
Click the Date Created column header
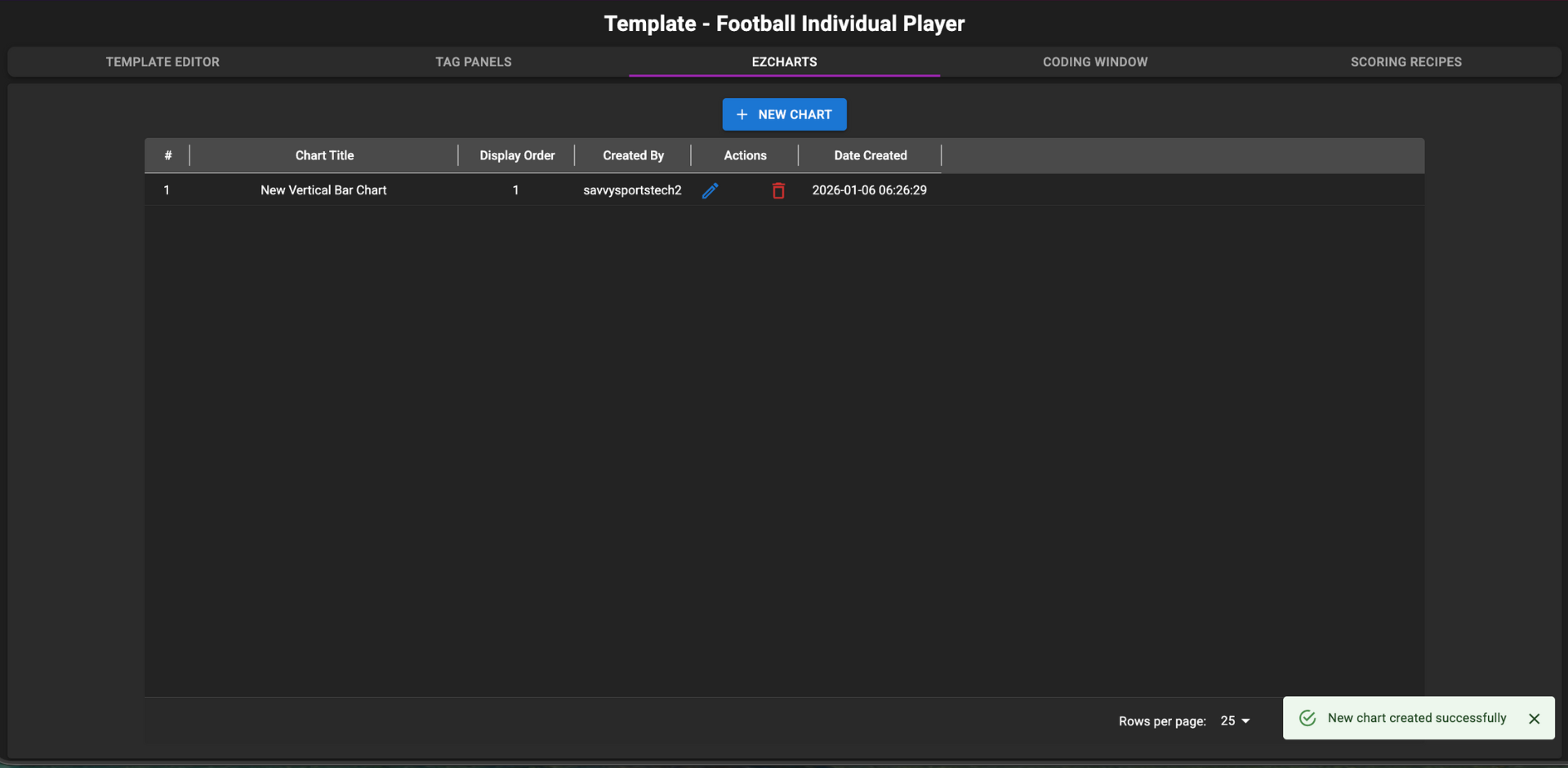tap(870, 155)
